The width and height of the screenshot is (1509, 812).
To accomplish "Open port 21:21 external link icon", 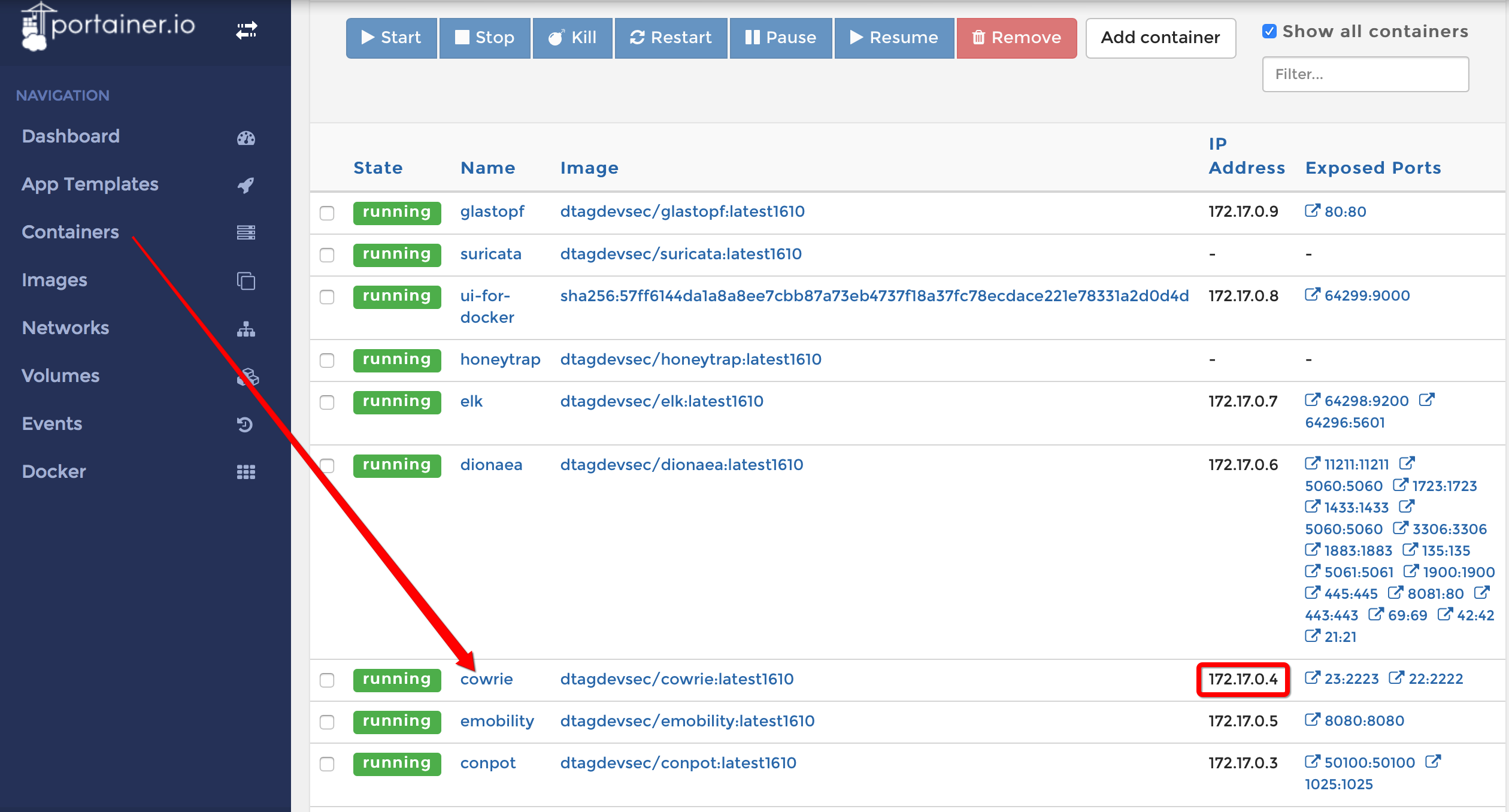I will [x=1312, y=636].
